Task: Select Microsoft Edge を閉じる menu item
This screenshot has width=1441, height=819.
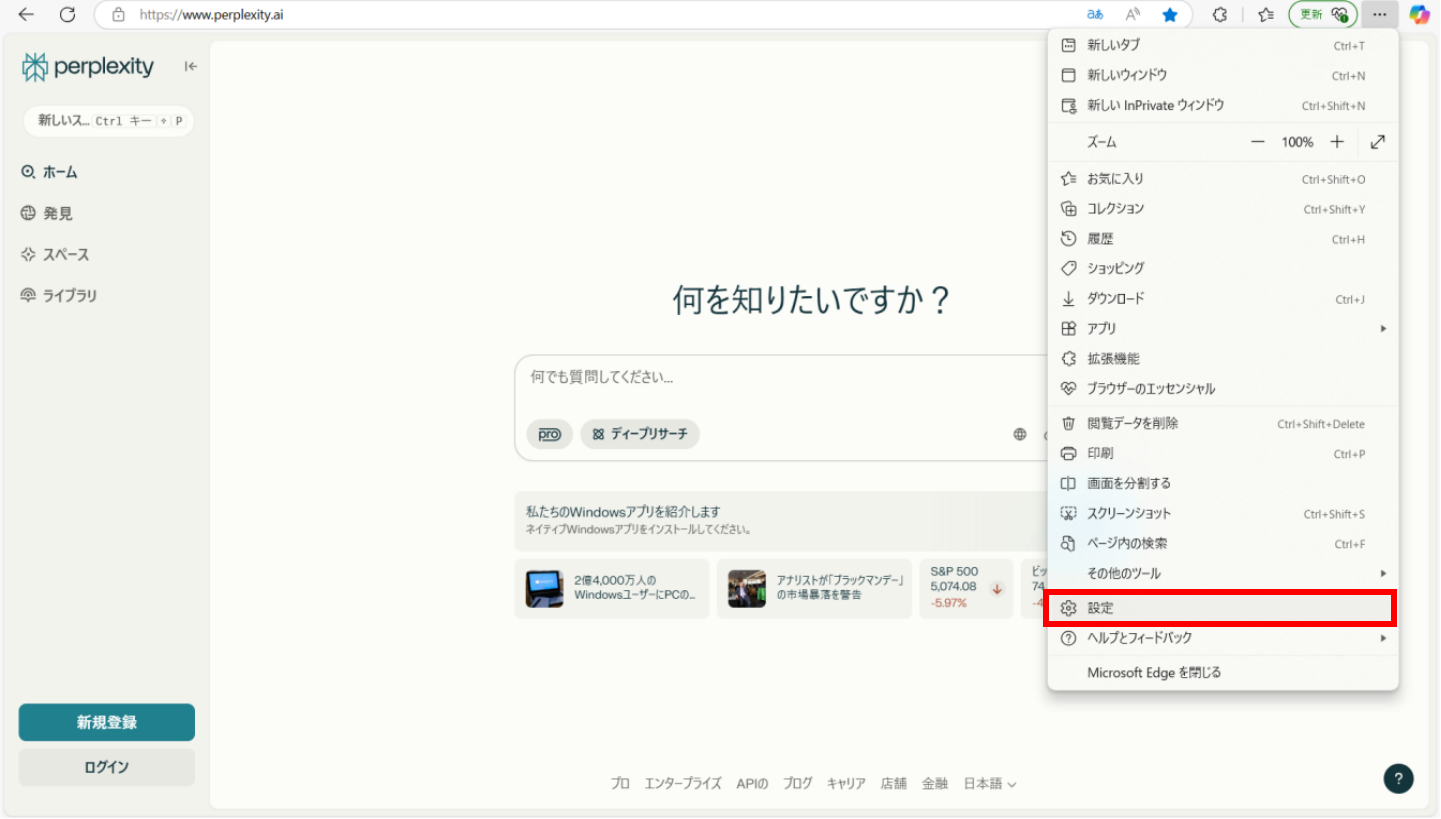Action: [x=1222, y=673]
